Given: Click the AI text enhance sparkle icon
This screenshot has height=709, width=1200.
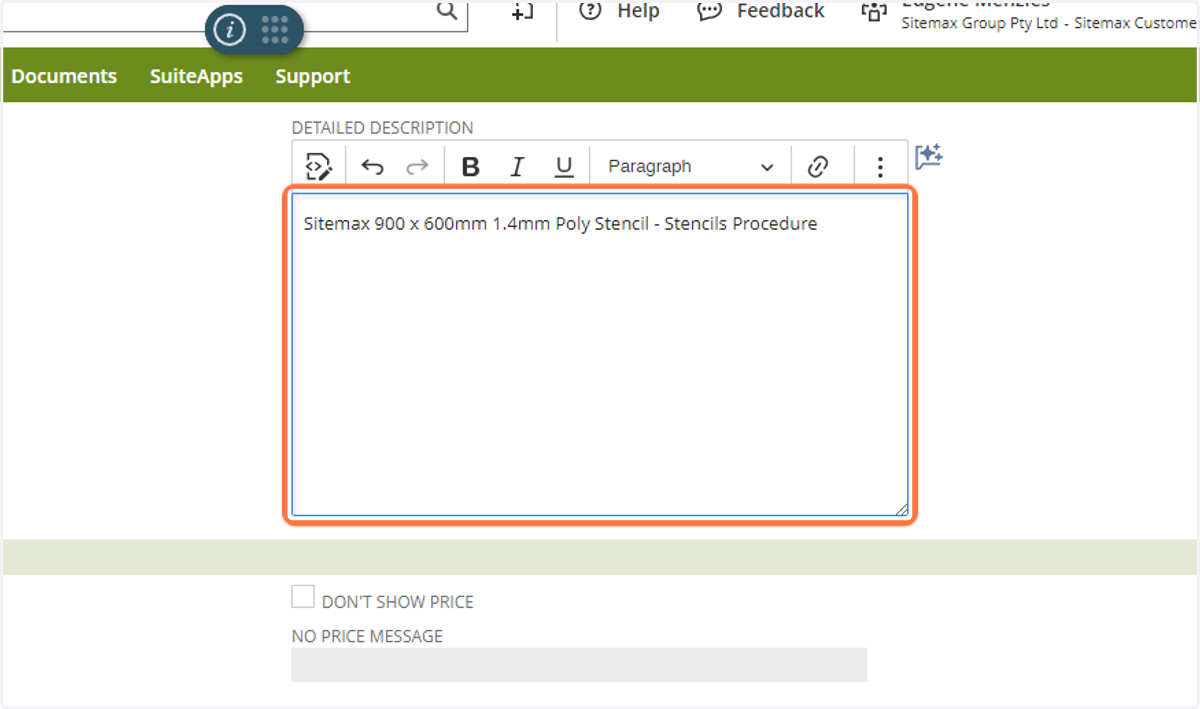Looking at the screenshot, I should click(x=929, y=156).
